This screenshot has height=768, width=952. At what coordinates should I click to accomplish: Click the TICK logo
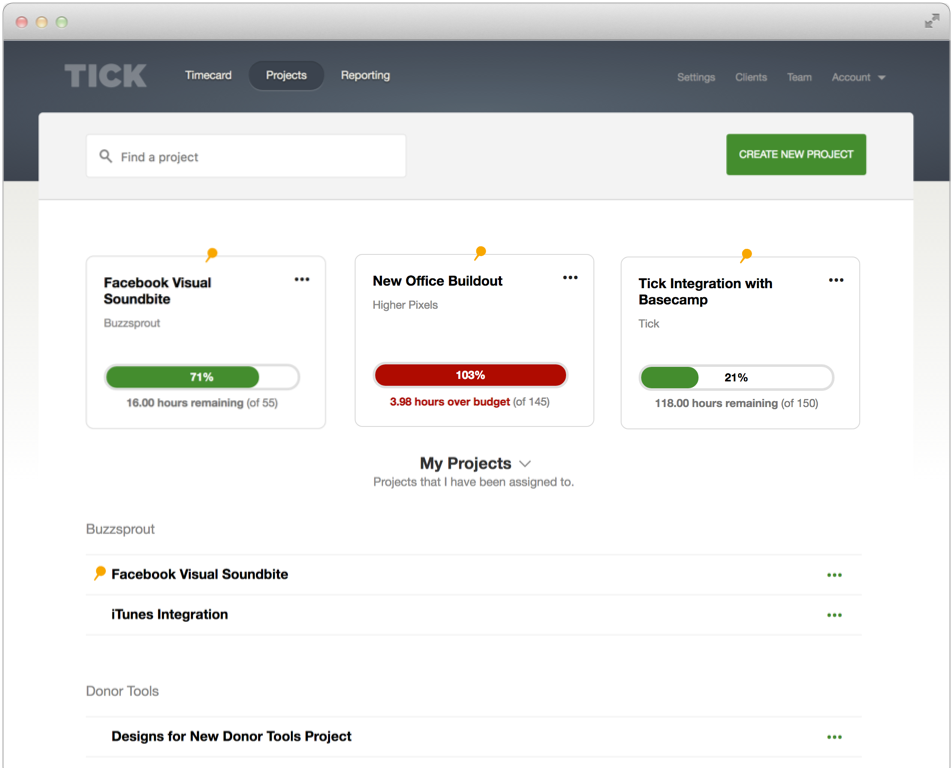(105, 76)
